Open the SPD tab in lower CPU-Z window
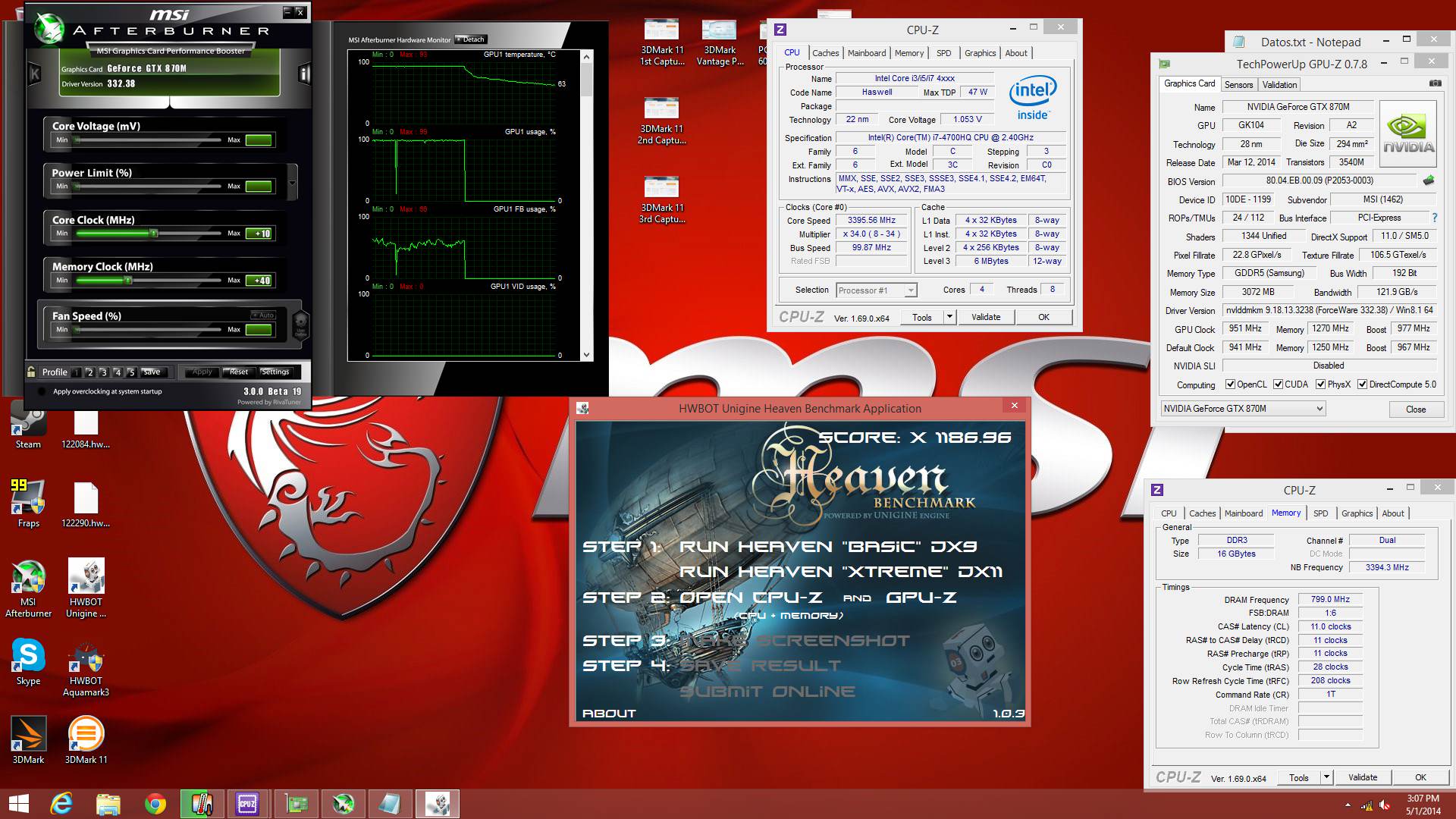 click(x=1320, y=513)
